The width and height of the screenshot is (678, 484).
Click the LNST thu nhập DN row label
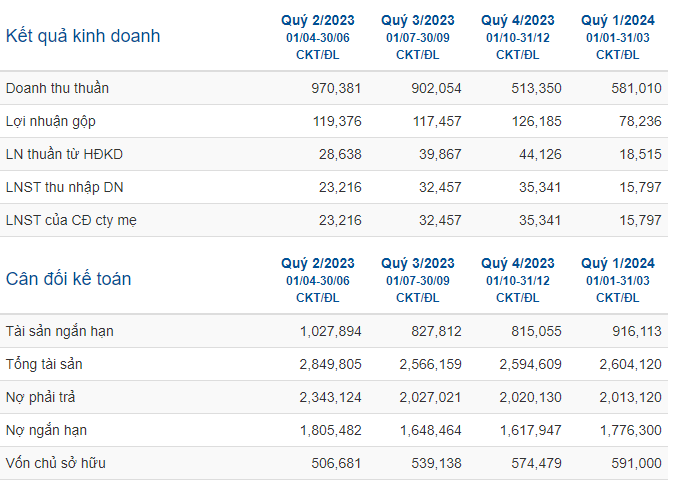64,187
